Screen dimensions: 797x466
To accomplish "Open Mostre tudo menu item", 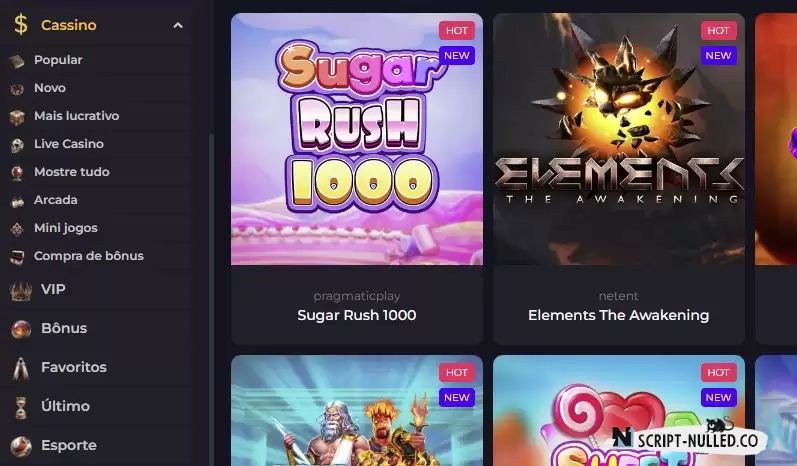I will (72, 172).
